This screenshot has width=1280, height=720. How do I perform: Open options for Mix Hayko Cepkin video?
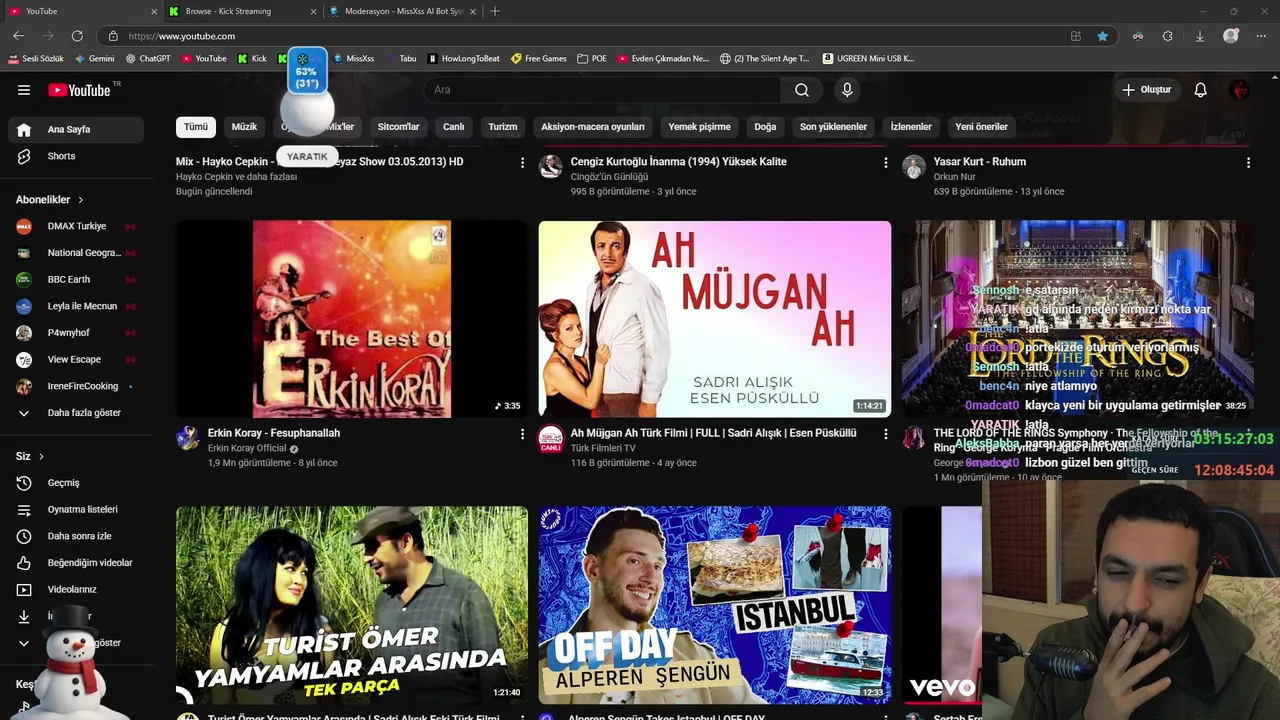click(x=522, y=162)
